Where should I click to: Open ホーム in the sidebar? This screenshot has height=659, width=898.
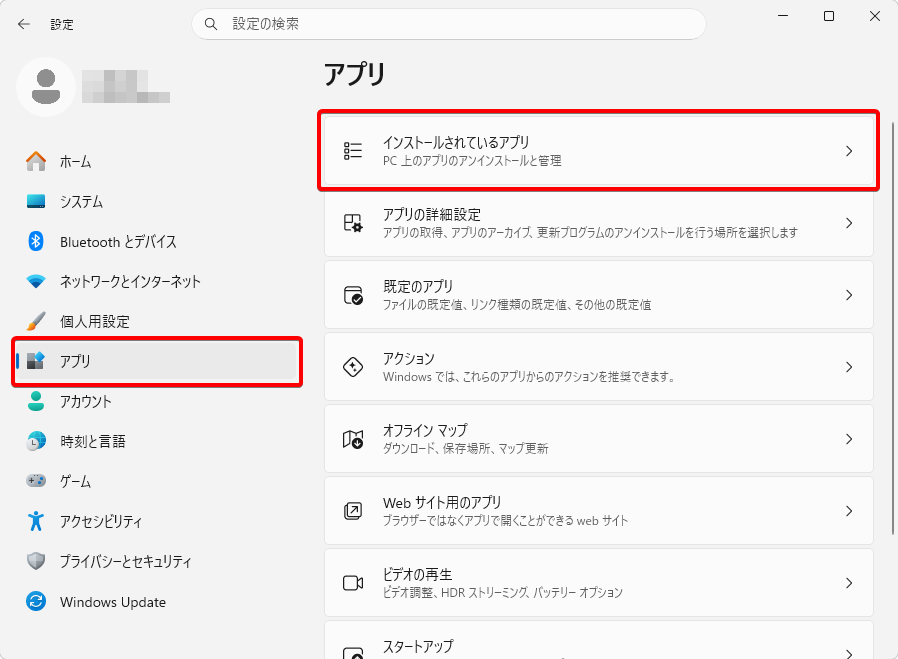(156, 161)
